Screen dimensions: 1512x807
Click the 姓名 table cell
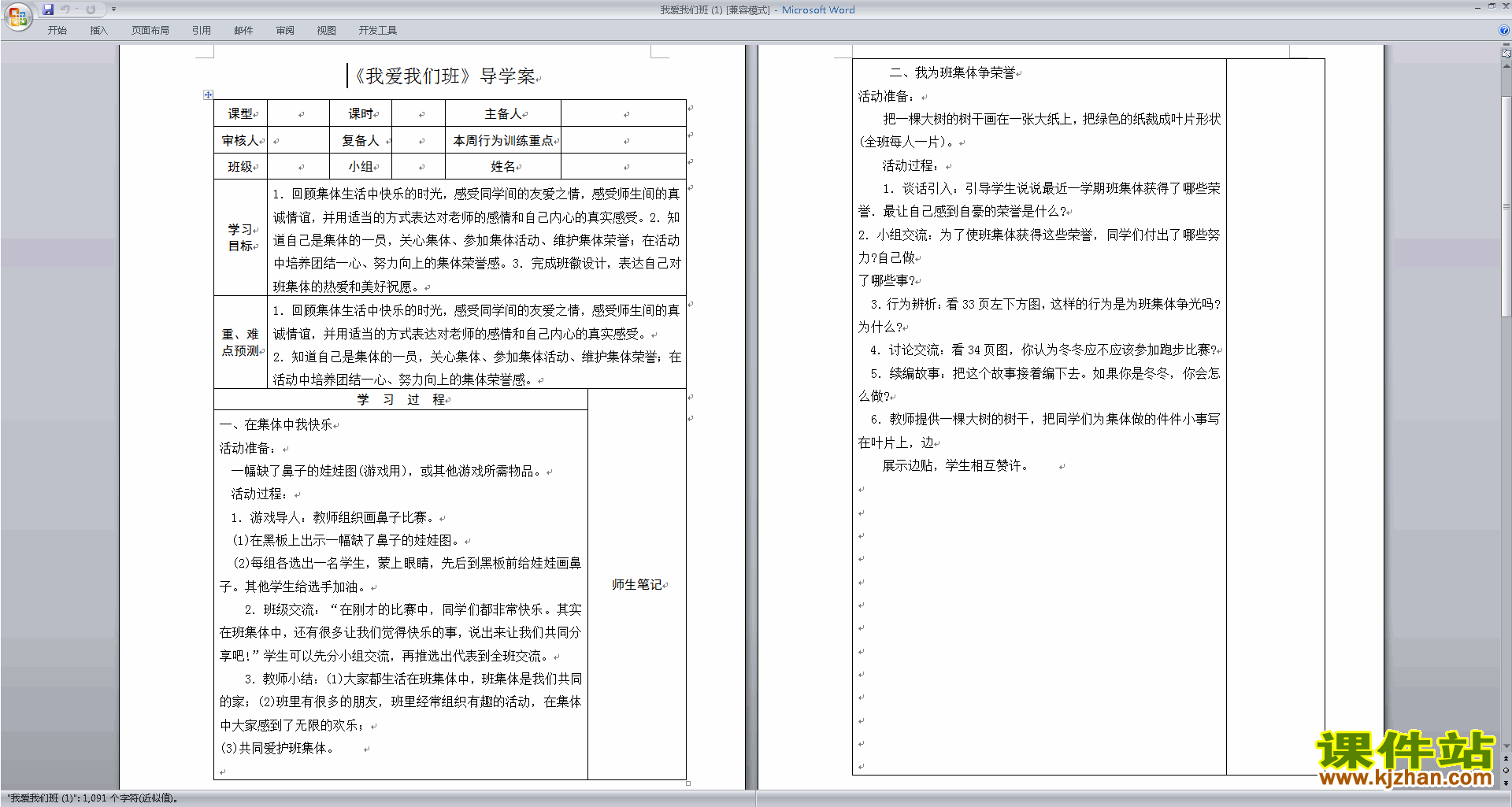(x=504, y=166)
